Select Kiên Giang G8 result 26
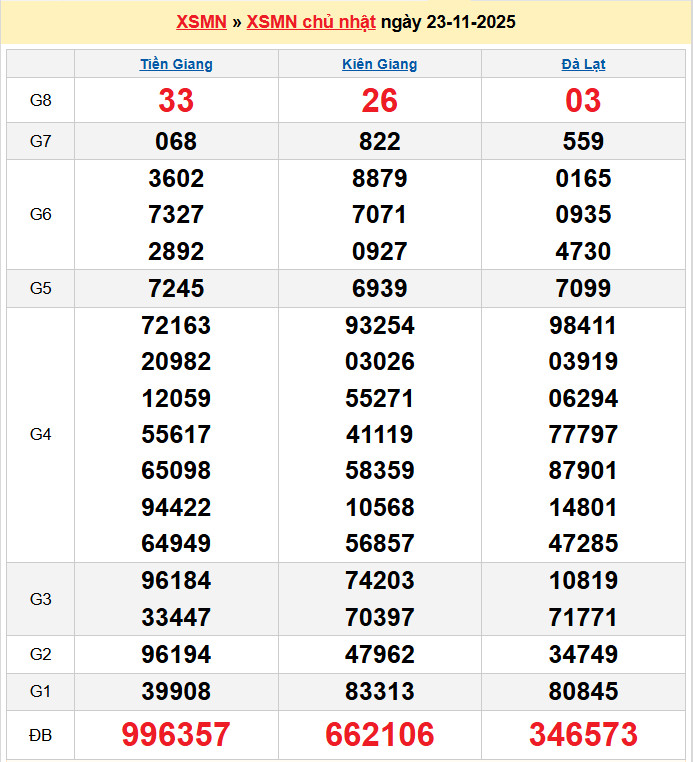This screenshot has width=693, height=762. tap(379, 100)
